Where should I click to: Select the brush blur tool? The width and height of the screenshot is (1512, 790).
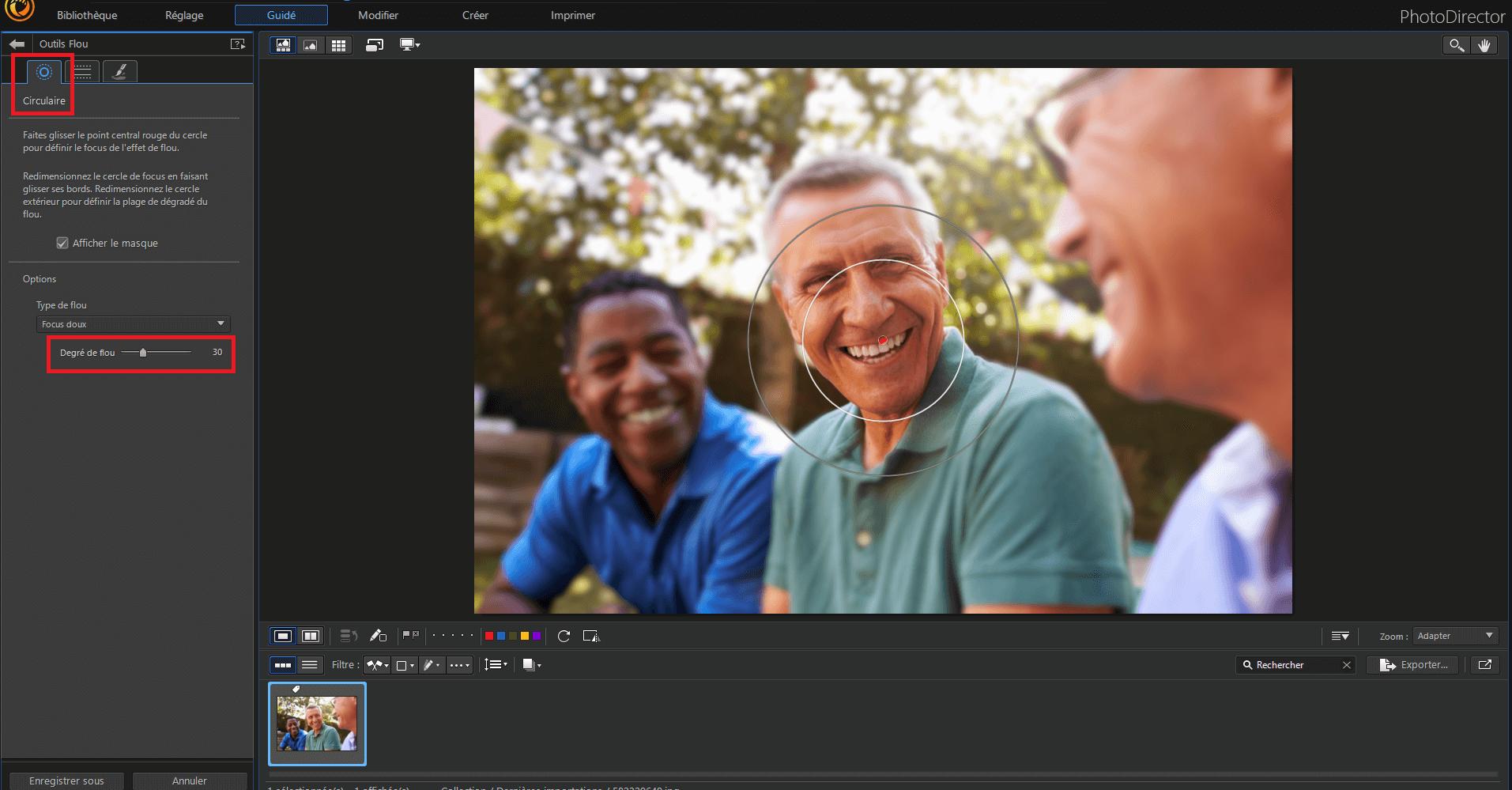pyautogui.click(x=119, y=71)
